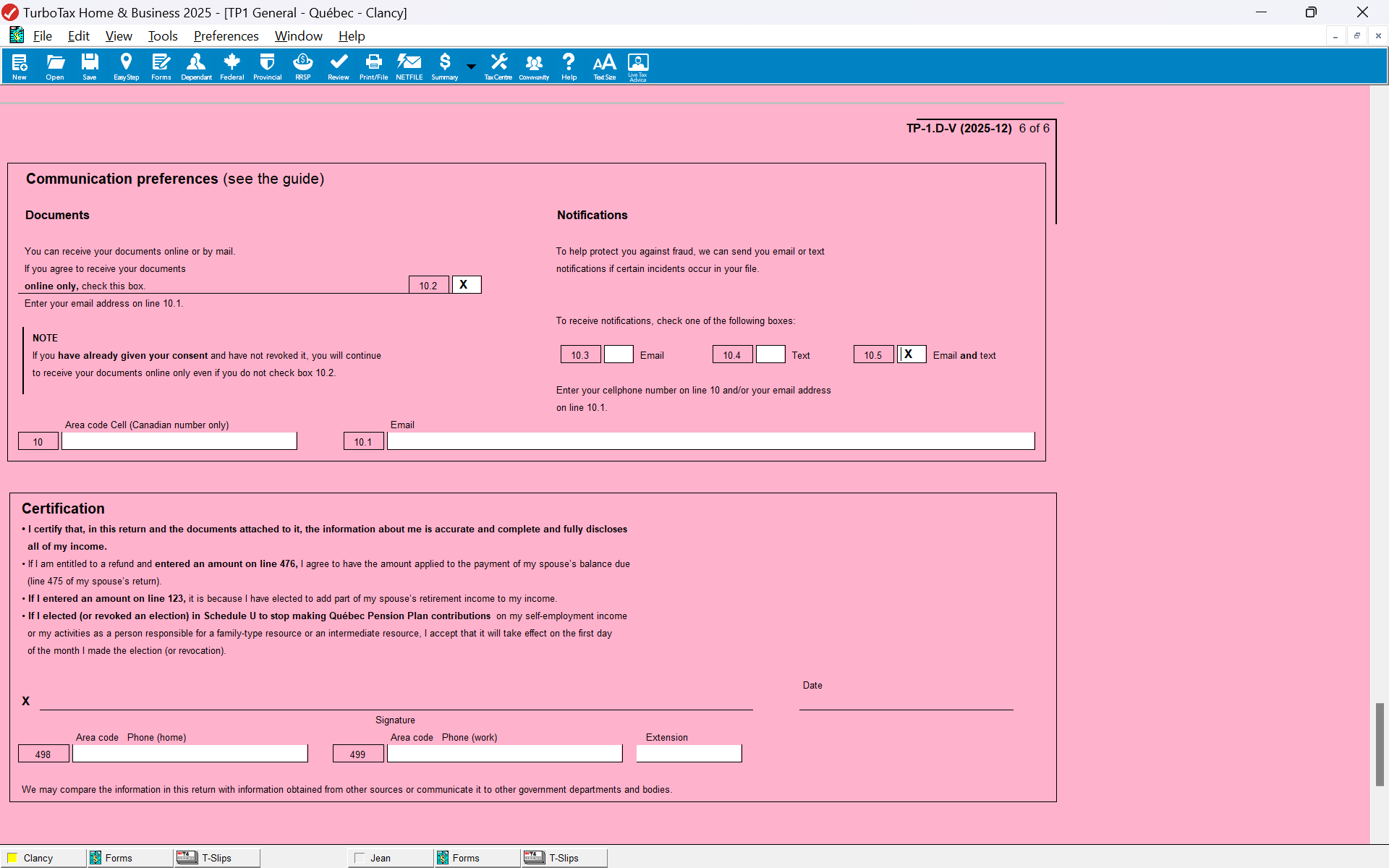Expand the Summary dropdown arrow

471,67
